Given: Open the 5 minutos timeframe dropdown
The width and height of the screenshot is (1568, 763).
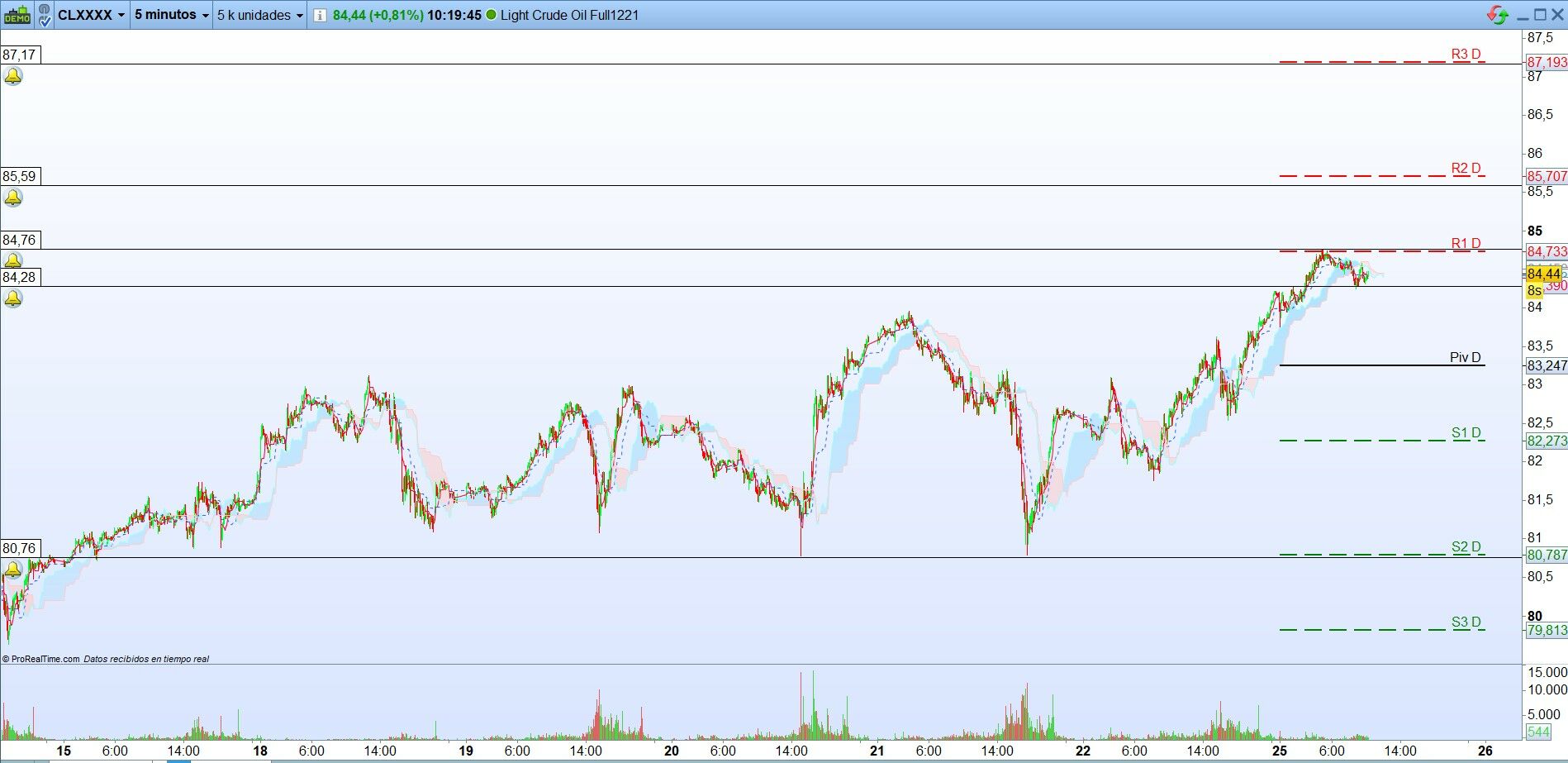Looking at the screenshot, I should pos(172,15).
